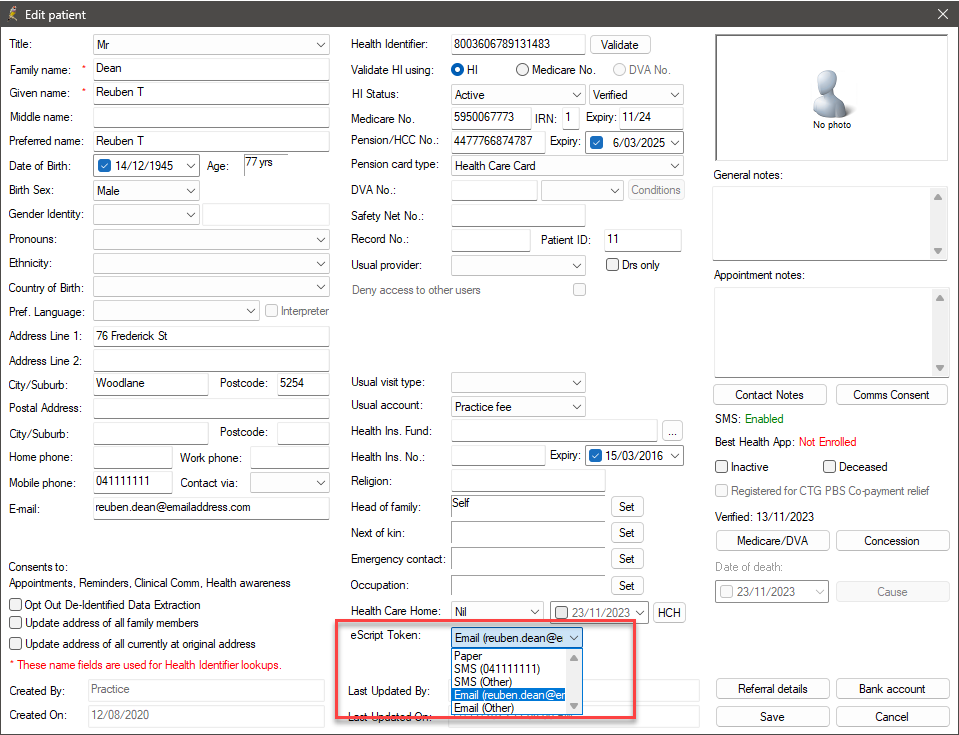Open Contact Notes
Screen dimensions: 959x735
click(769, 395)
